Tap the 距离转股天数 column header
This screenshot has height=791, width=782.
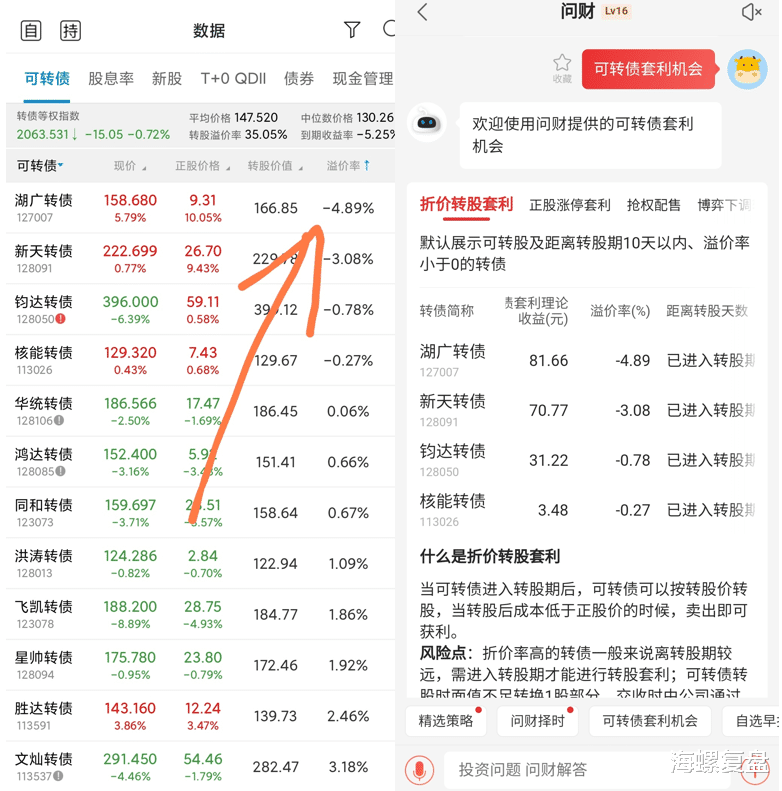(x=706, y=311)
